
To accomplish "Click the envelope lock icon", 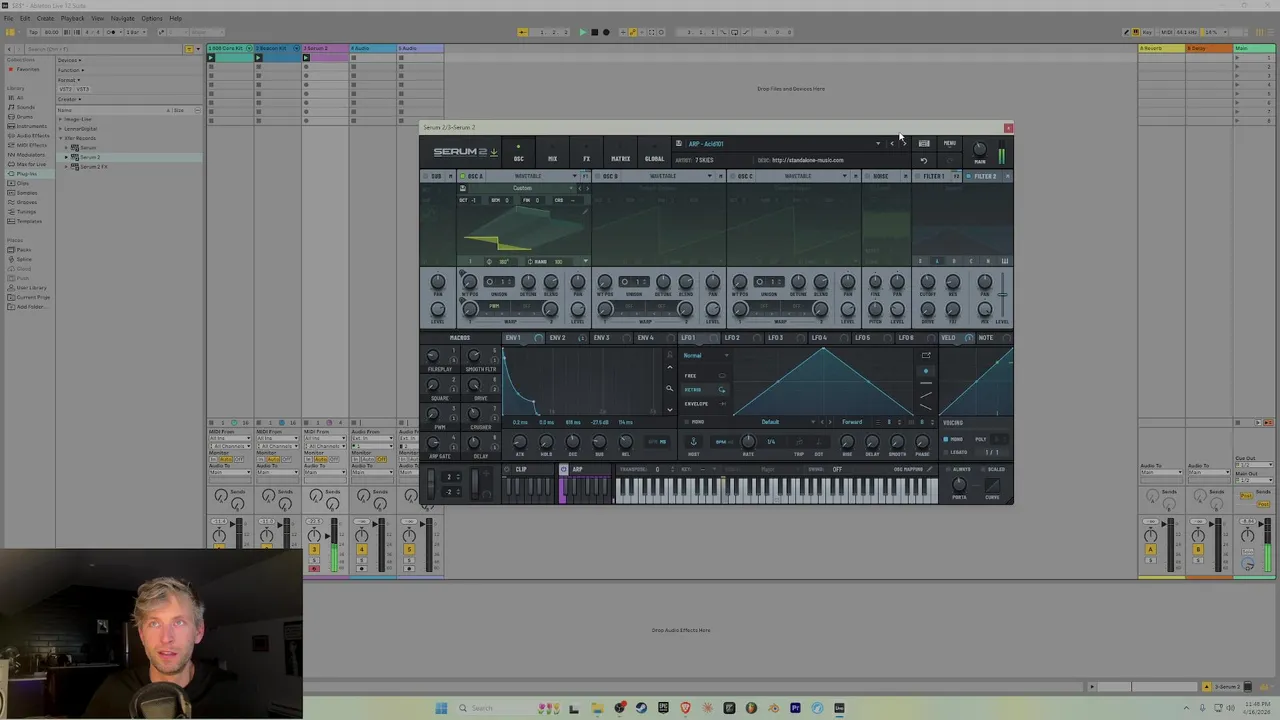I will (x=670, y=355).
